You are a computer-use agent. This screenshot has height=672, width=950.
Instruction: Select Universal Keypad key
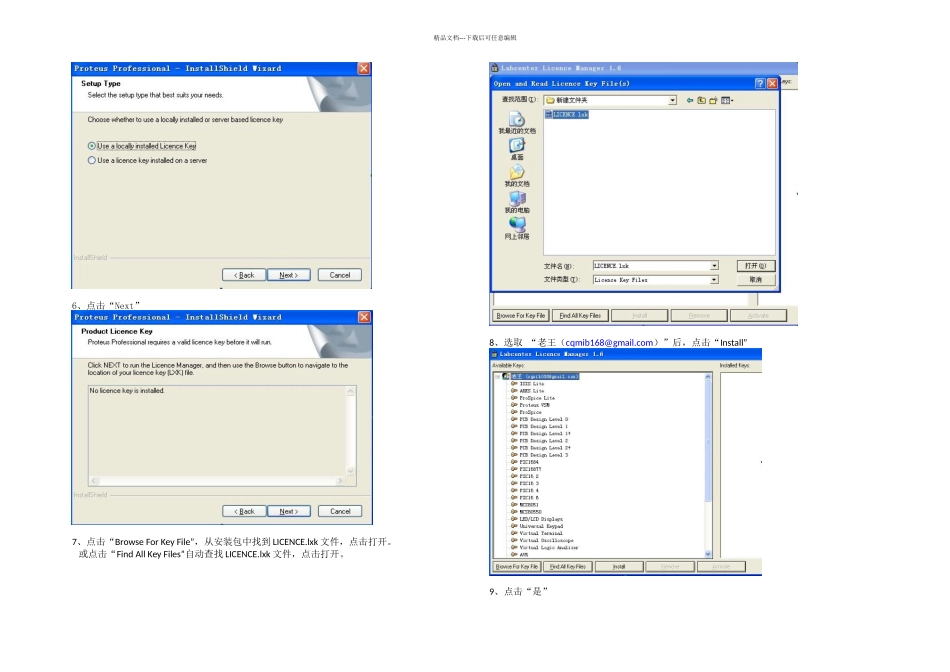541,526
